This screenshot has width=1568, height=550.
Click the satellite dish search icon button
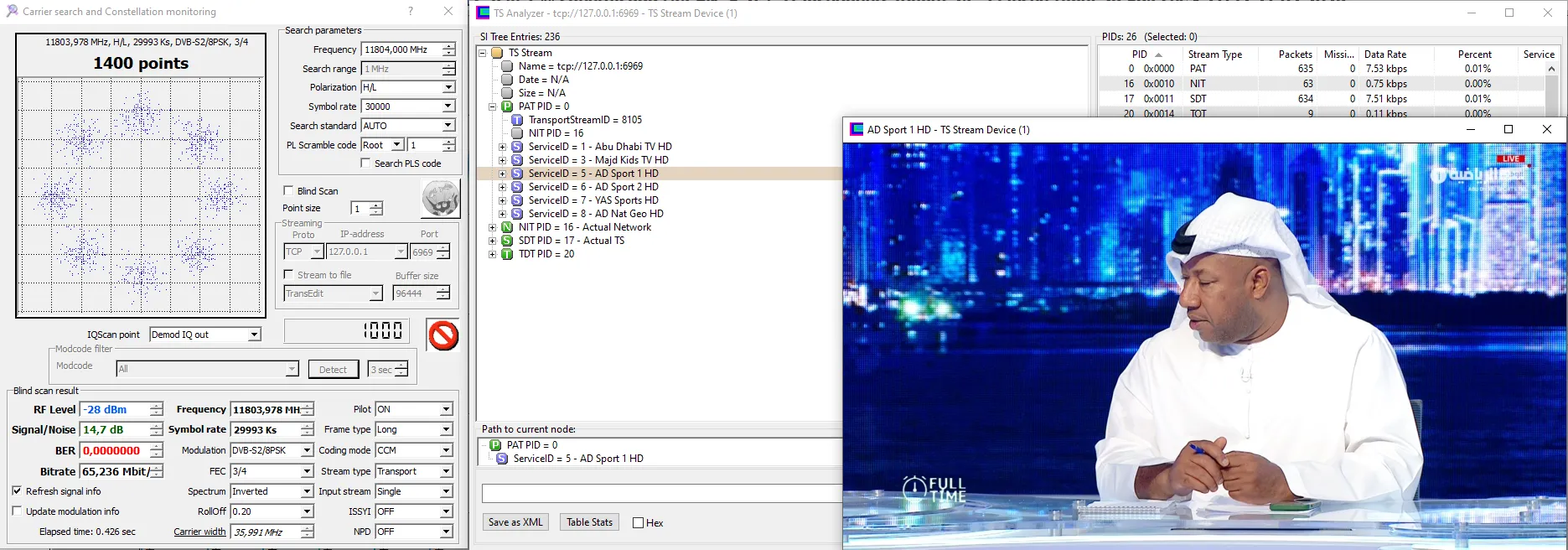440,200
